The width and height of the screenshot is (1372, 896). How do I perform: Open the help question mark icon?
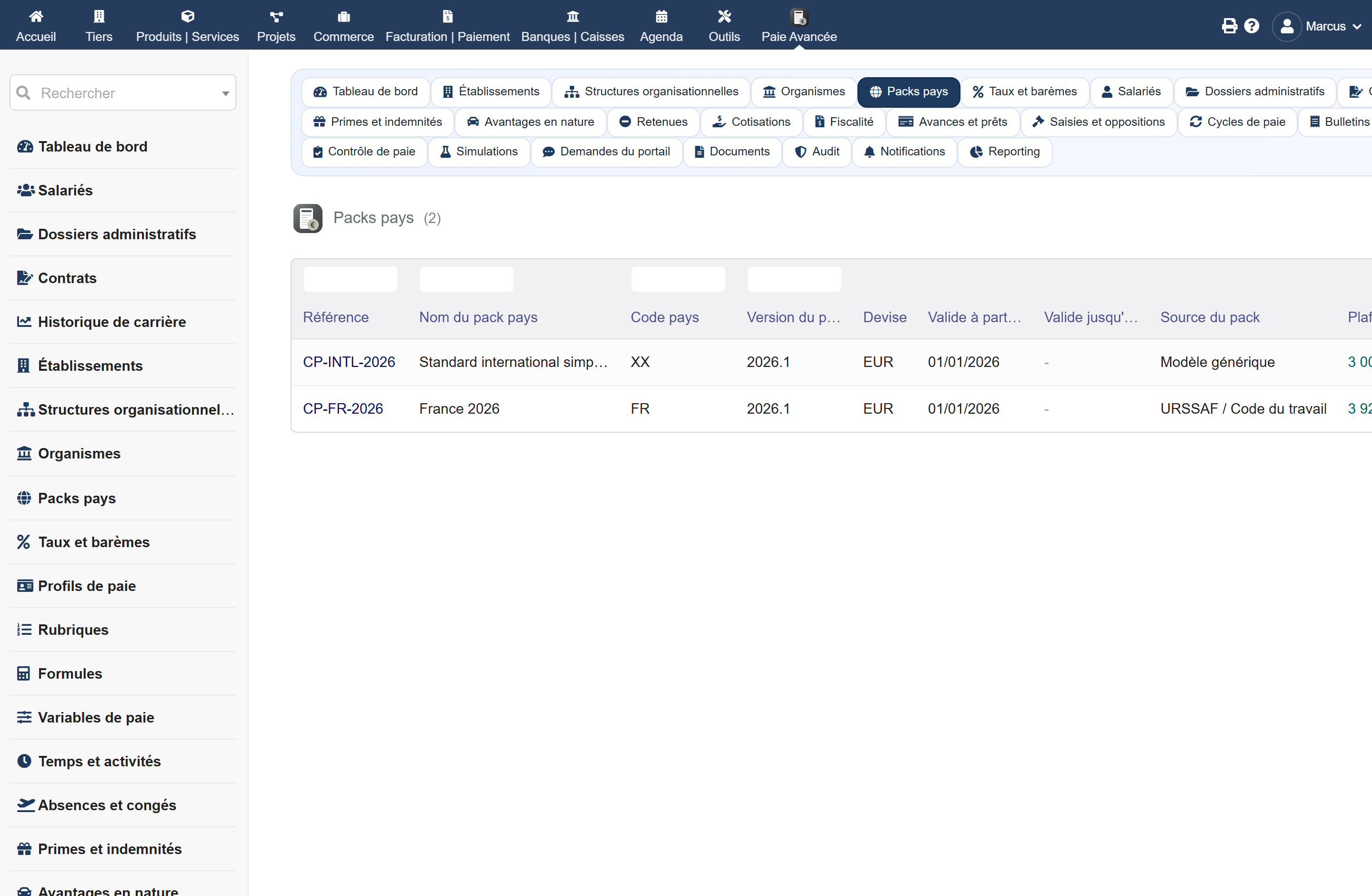[x=1251, y=26]
